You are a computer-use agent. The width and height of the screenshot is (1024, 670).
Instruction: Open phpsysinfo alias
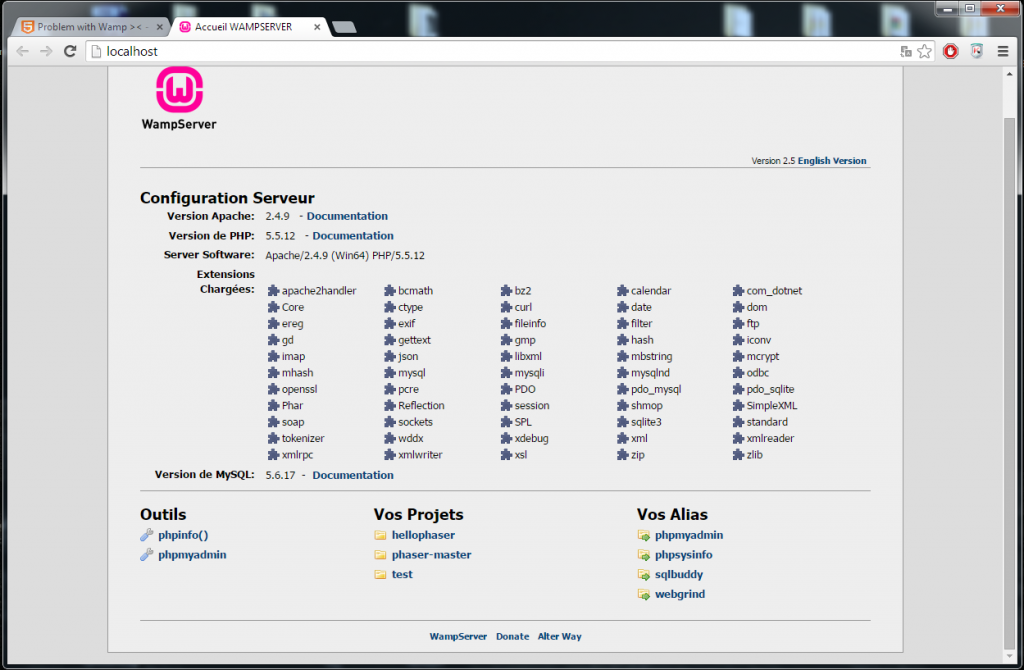(x=683, y=554)
